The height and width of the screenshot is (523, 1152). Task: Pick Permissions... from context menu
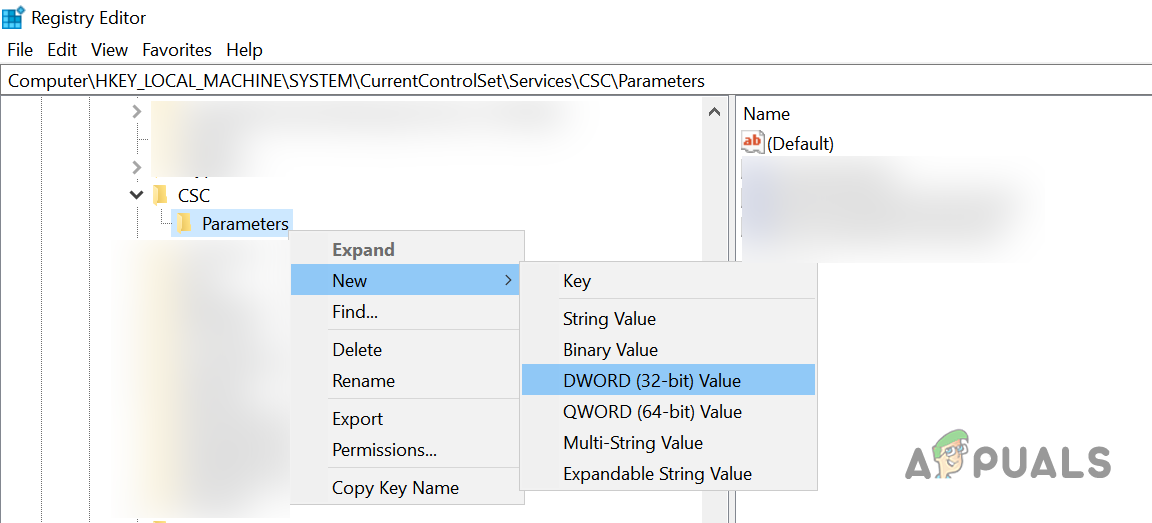(384, 450)
